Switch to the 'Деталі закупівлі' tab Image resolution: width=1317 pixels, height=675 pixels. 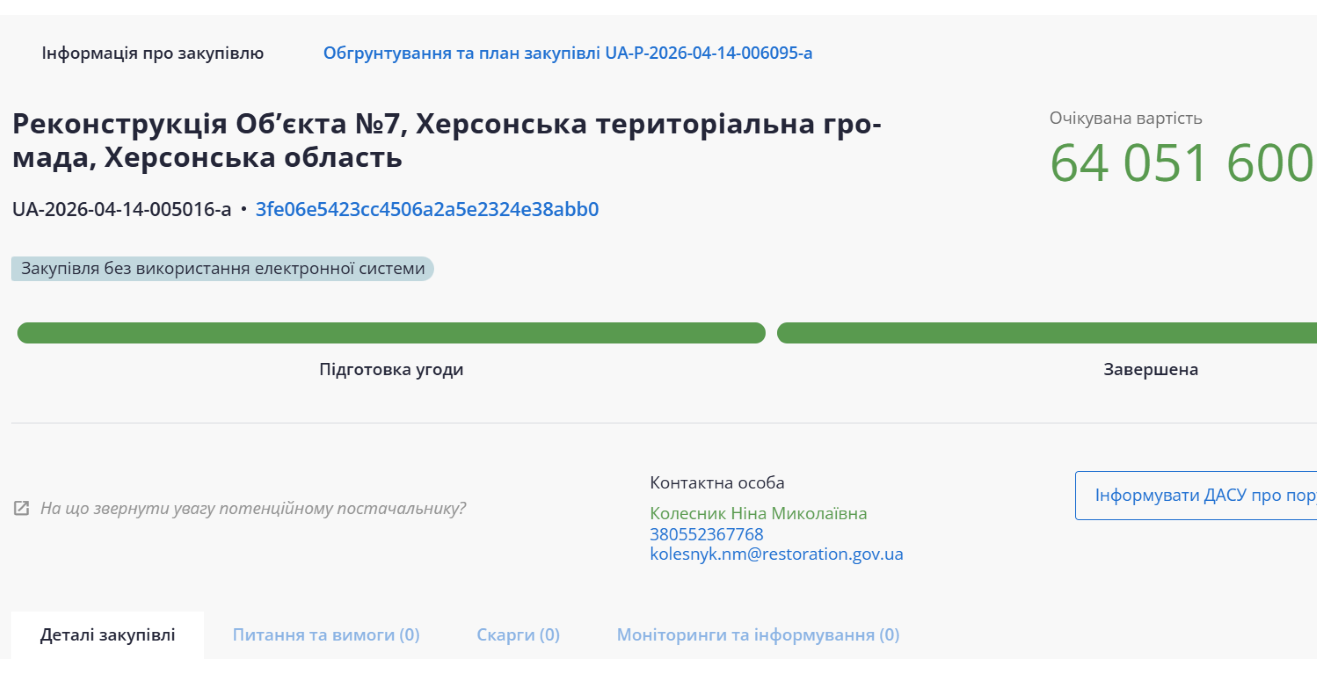(108, 635)
